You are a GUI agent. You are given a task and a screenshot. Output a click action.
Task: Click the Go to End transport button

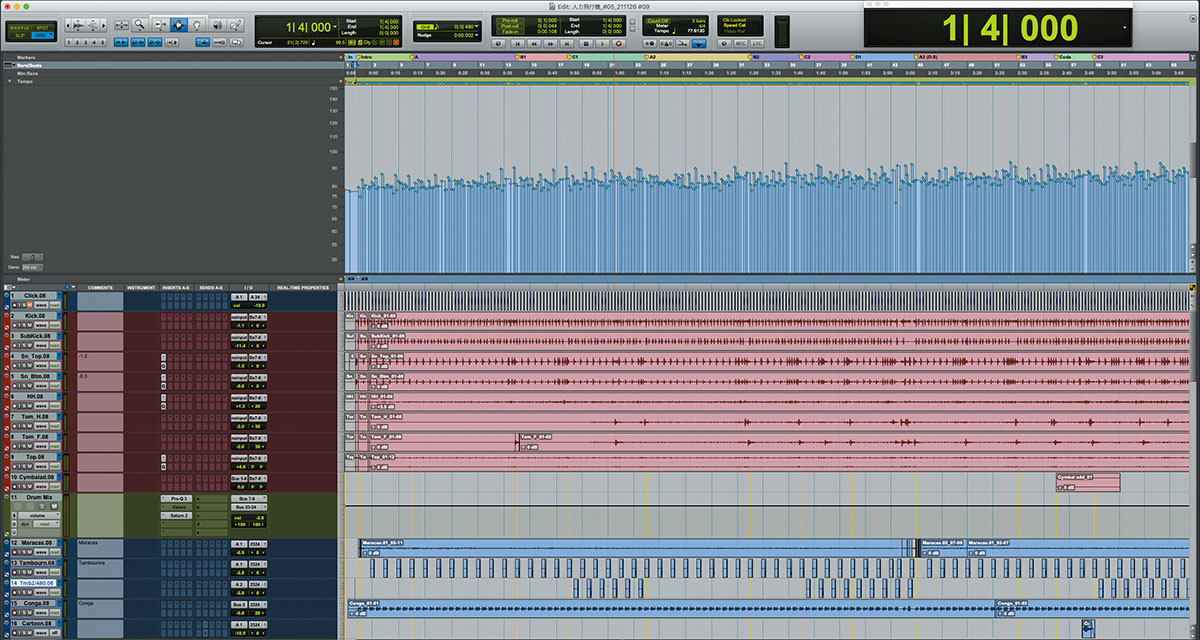click(x=567, y=43)
